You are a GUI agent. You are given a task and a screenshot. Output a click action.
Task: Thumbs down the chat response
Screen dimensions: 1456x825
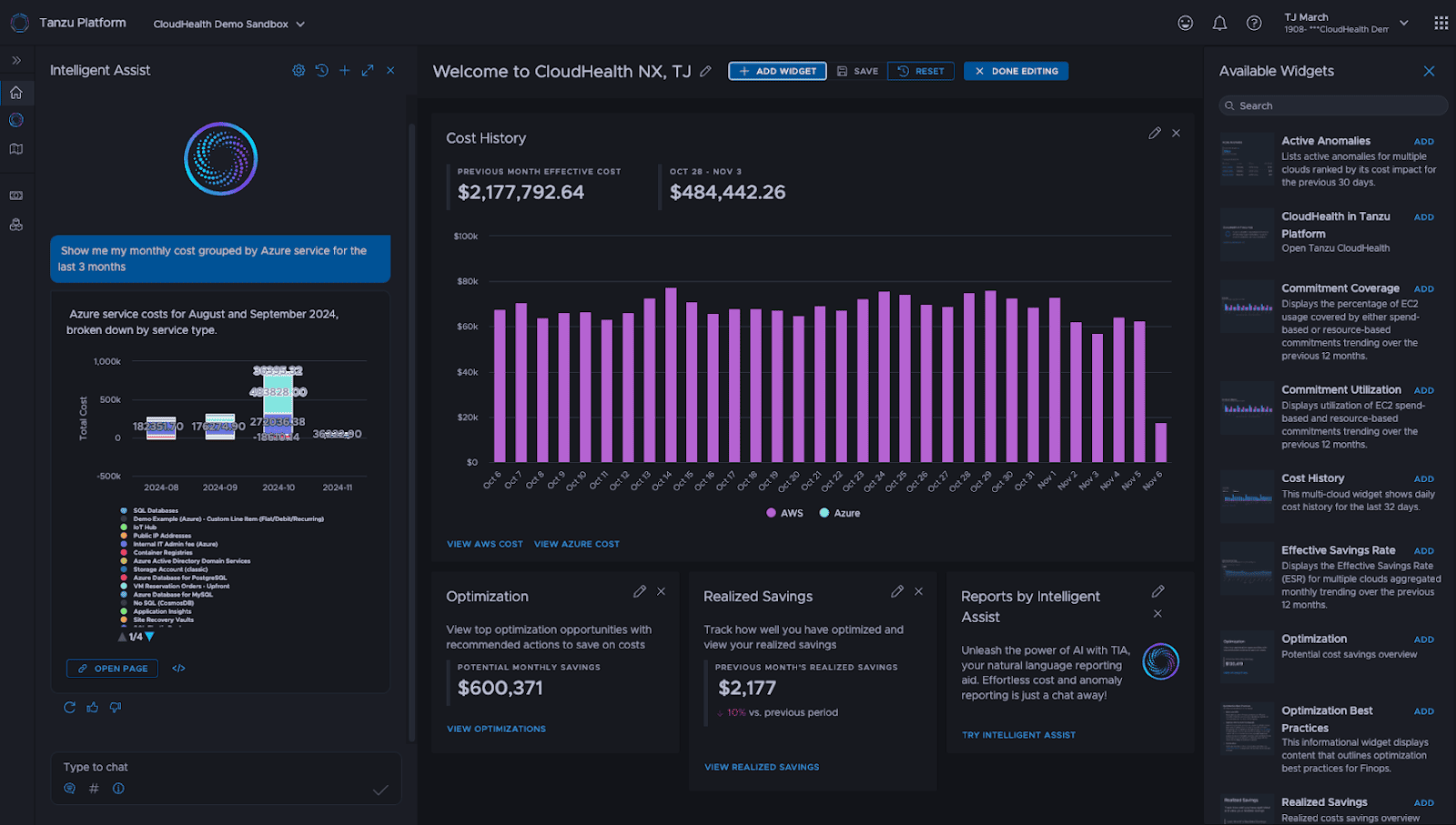(x=116, y=707)
